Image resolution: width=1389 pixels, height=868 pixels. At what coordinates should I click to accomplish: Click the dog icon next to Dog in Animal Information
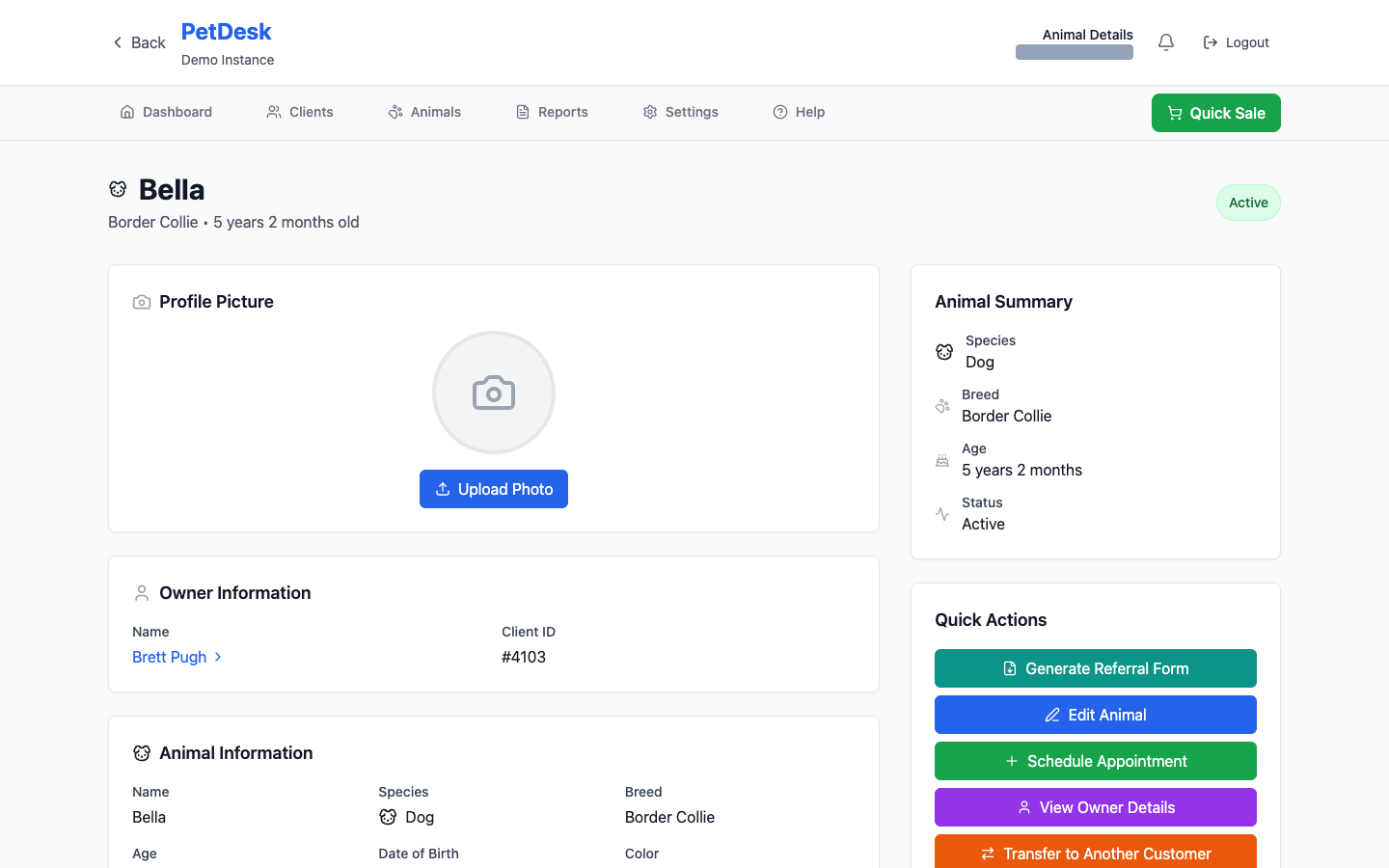[388, 817]
